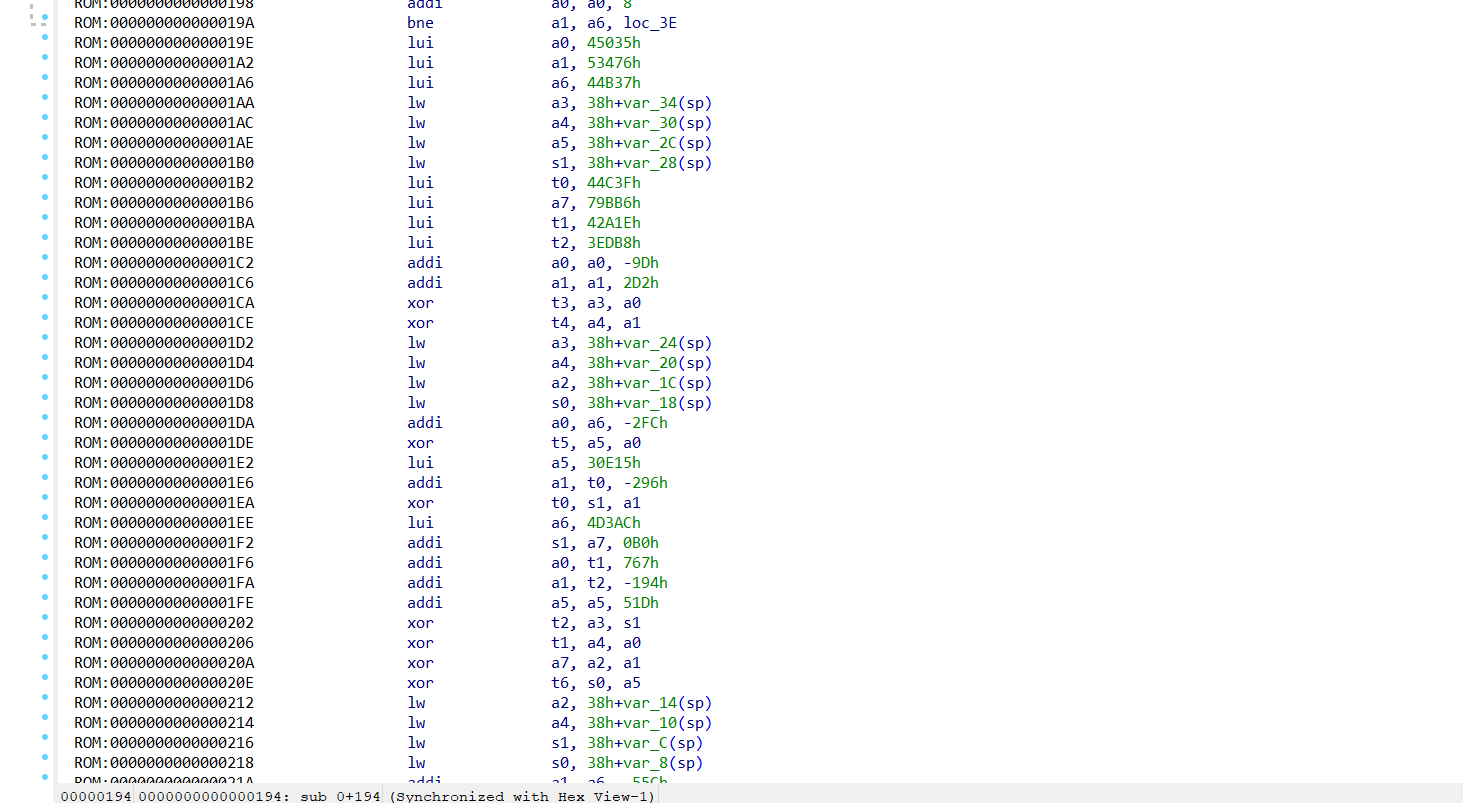
Task: Click address ROM:00000000000001EA
Action: click(164, 503)
